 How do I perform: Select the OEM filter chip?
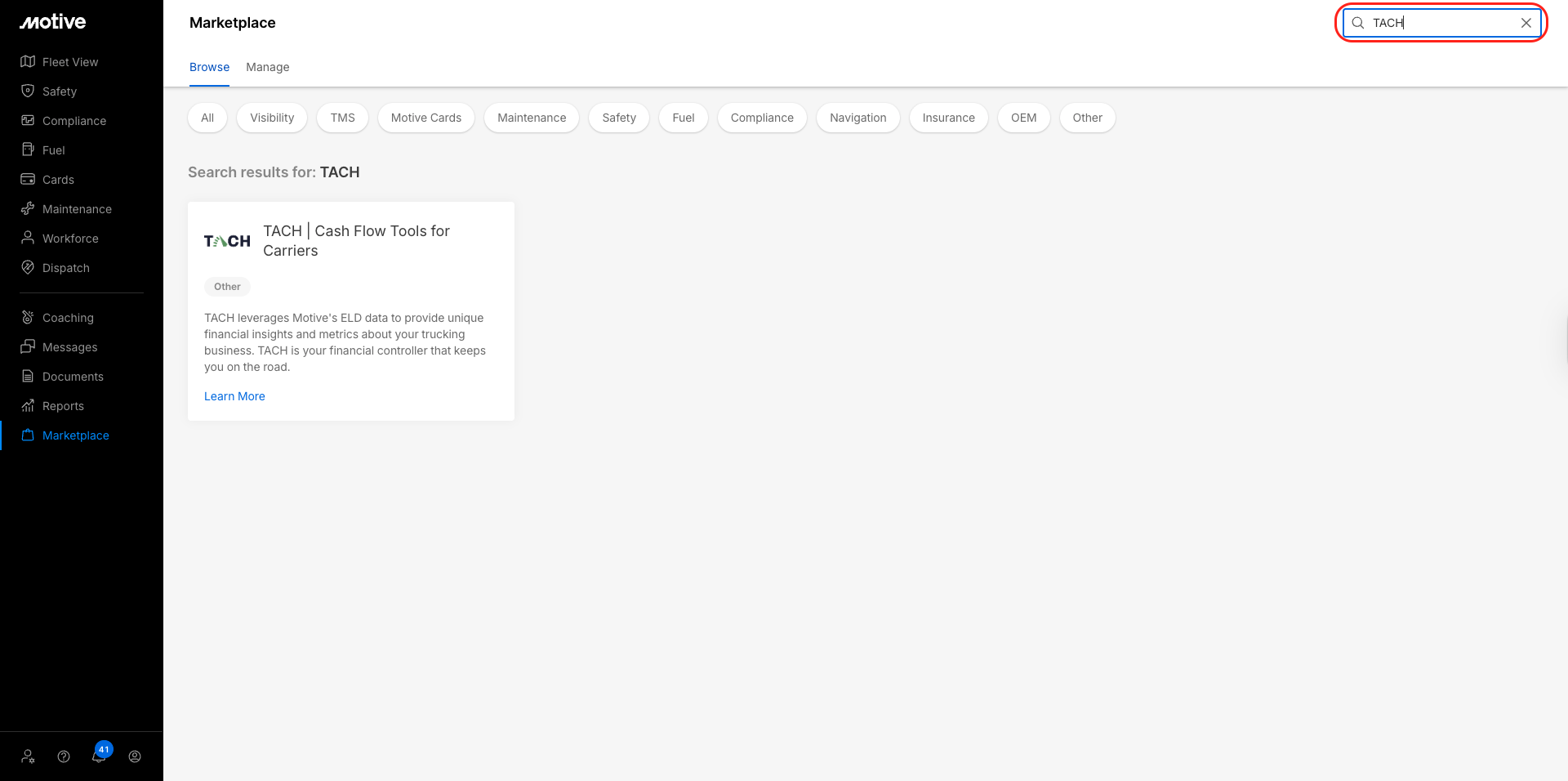point(1023,118)
